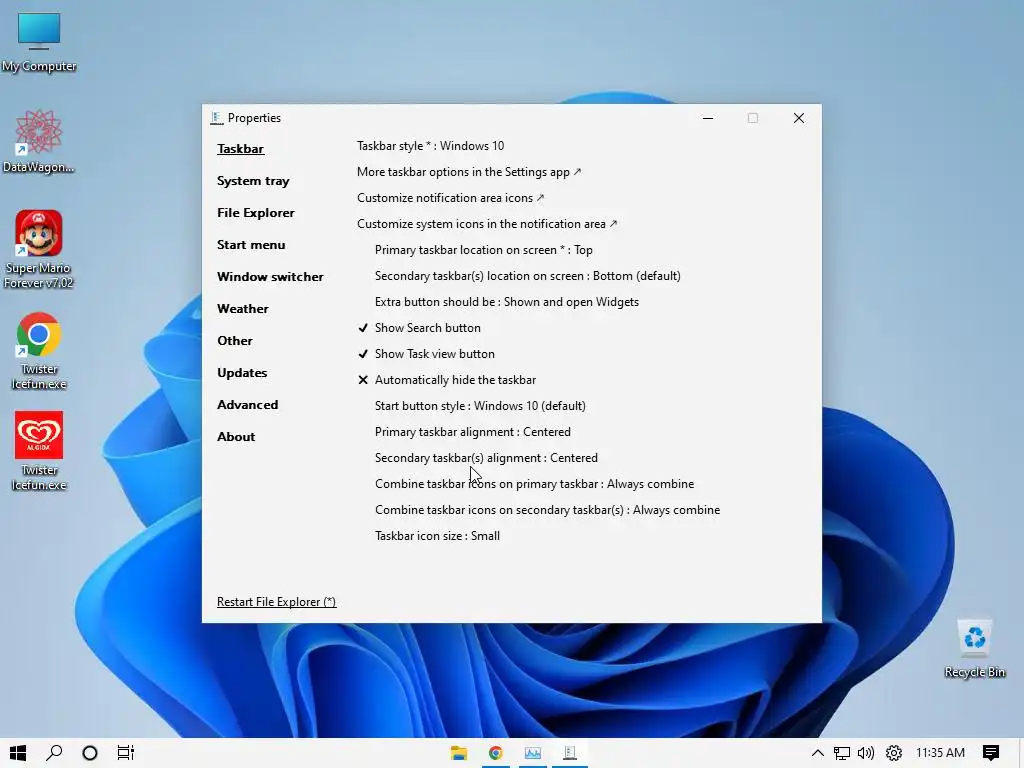This screenshot has width=1024, height=768.
Task: Open the Cortana circle on taskbar
Action: (x=90, y=753)
